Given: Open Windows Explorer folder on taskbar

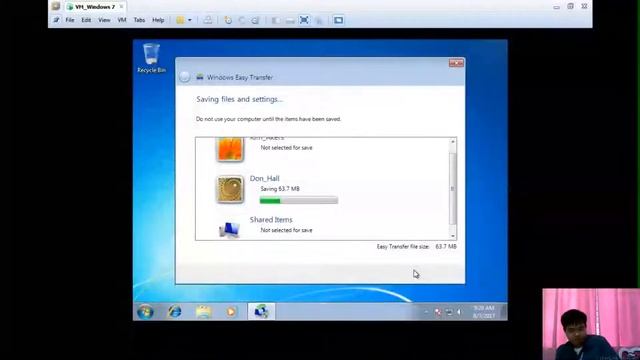Looking at the screenshot, I should [204, 312].
